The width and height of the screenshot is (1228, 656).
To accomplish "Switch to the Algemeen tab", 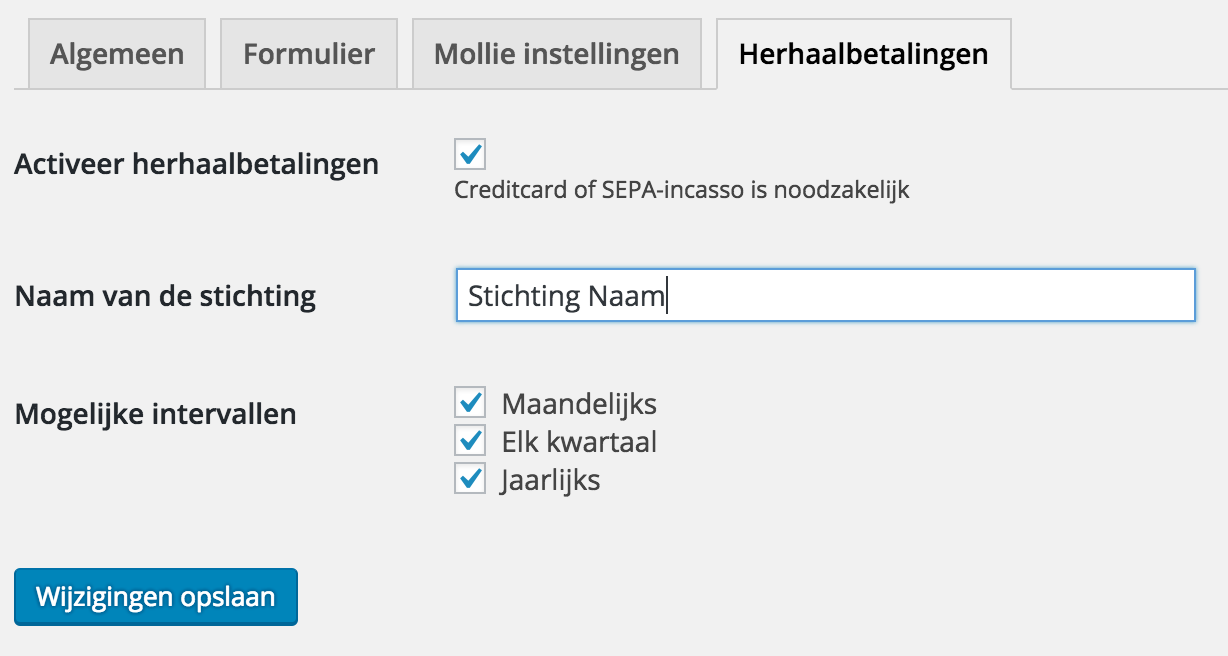I will coord(117,54).
